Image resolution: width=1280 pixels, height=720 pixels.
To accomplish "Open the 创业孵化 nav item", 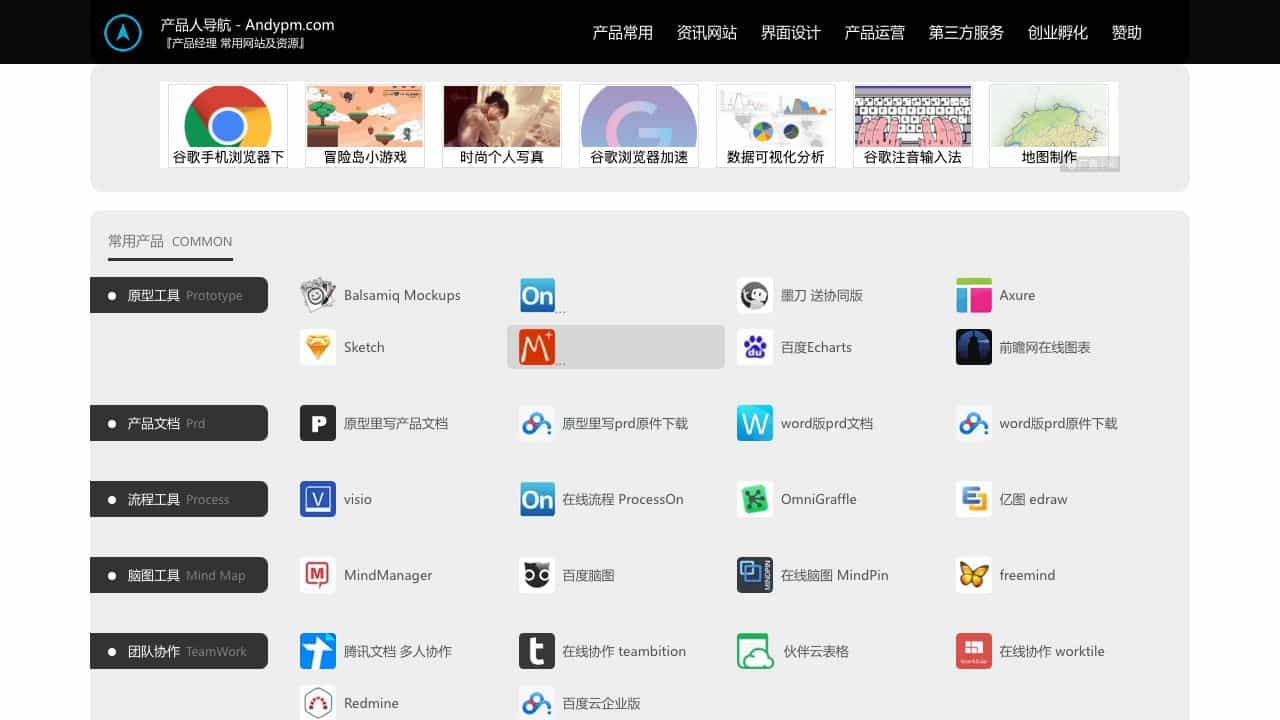I will [x=1058, y=33].
